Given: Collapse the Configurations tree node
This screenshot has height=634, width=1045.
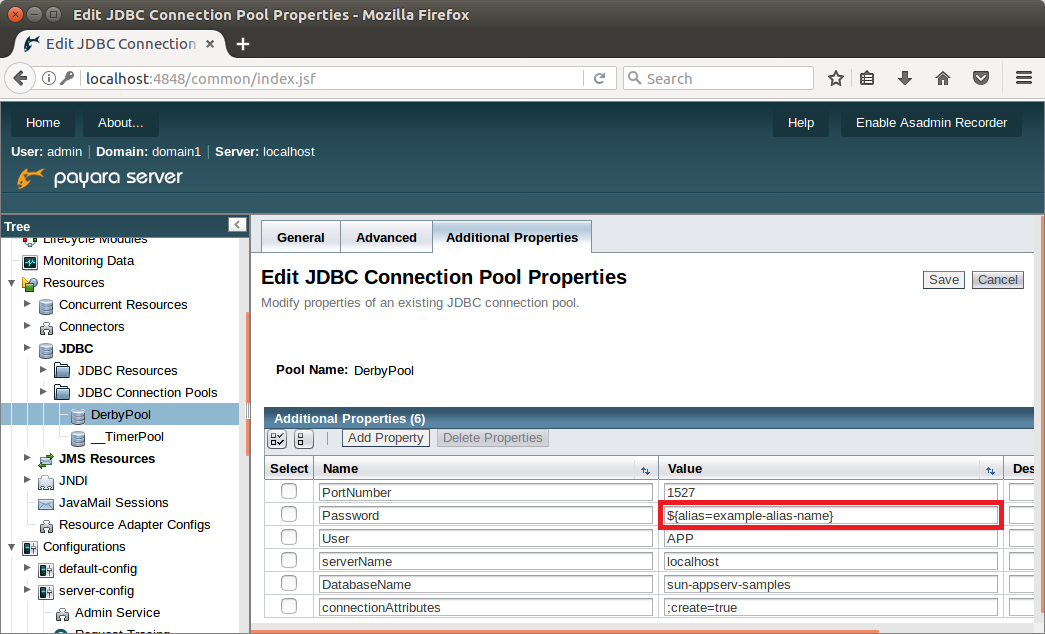Looking at the screenshot, I should pos(11,547).
